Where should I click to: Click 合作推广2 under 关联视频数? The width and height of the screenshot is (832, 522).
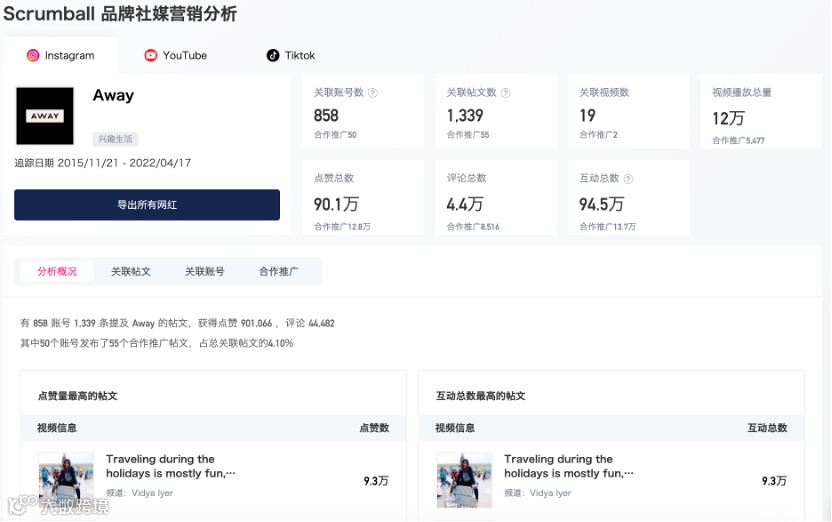599,135
